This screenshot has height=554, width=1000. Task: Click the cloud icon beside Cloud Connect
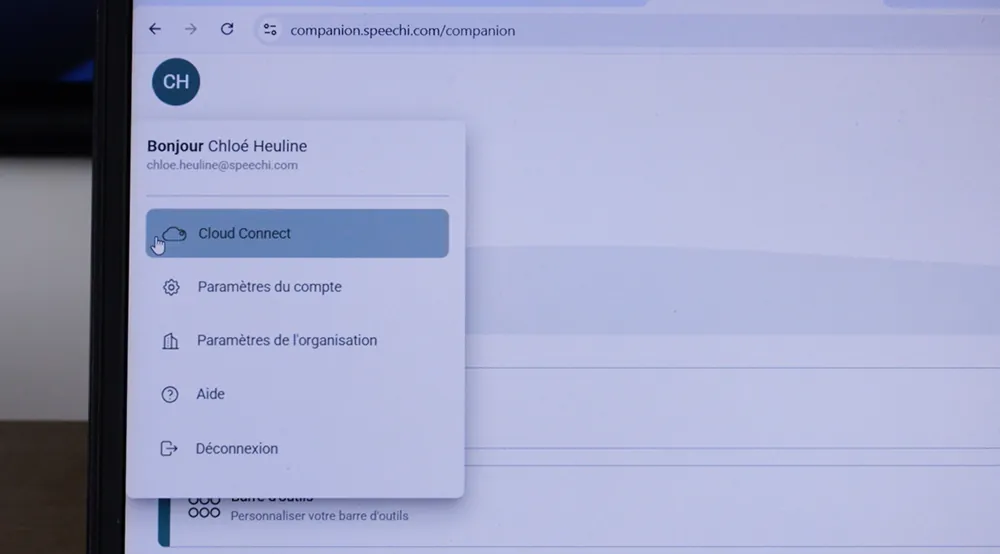point(173,234)
